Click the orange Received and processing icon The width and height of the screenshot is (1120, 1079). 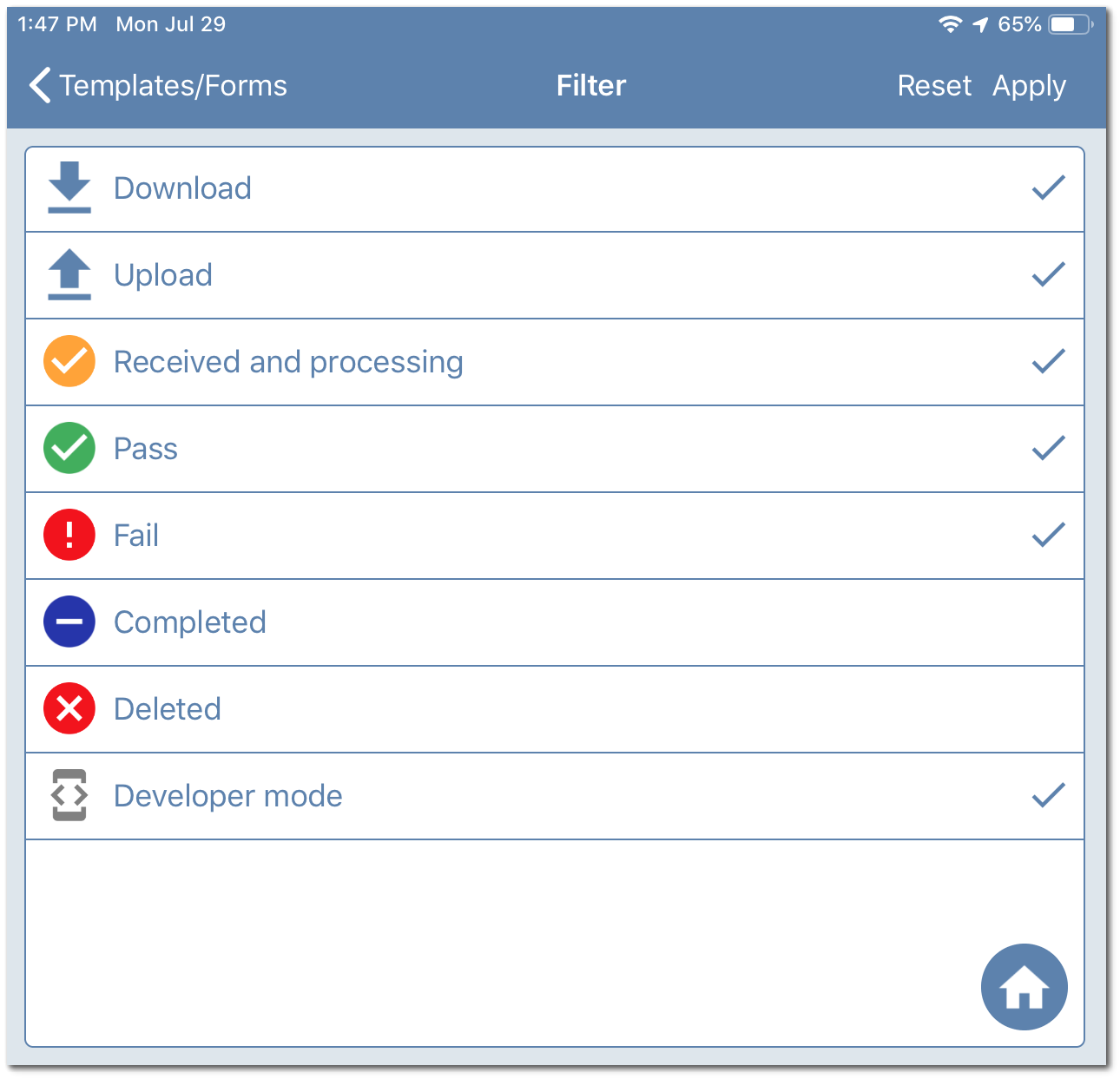(x=69, y=361)
